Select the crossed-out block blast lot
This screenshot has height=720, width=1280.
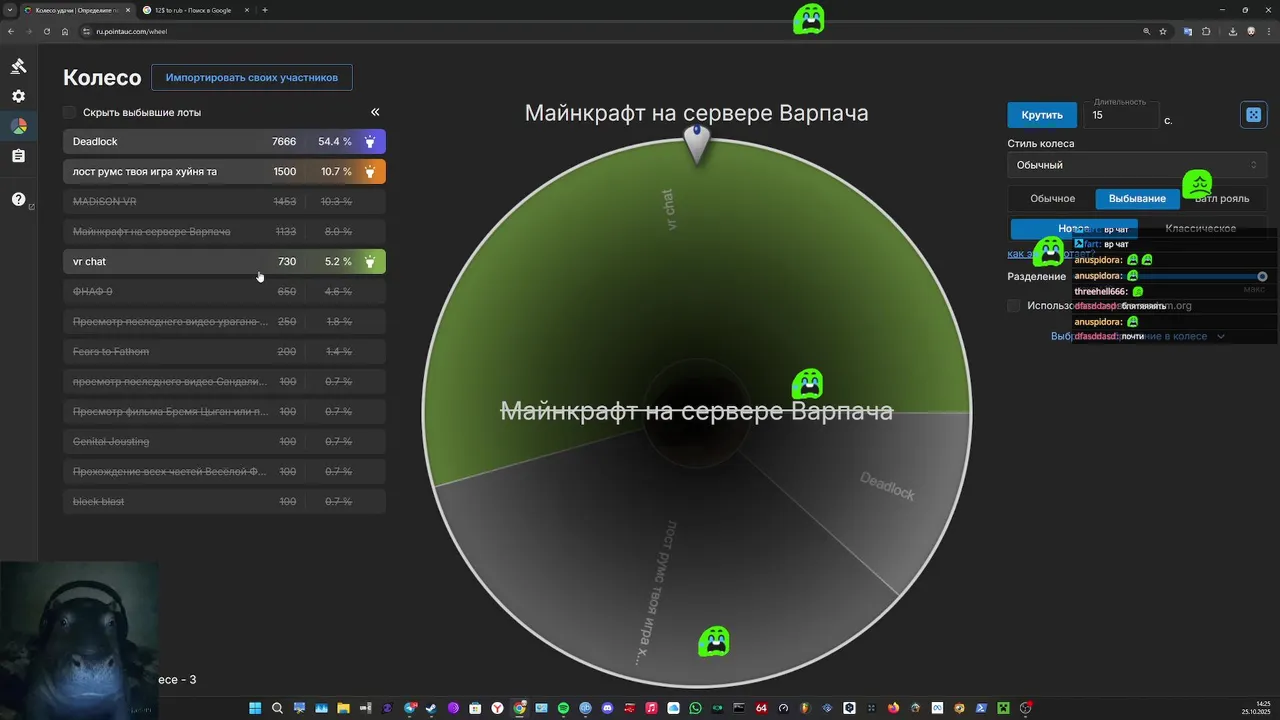click(x=224, y=502)
